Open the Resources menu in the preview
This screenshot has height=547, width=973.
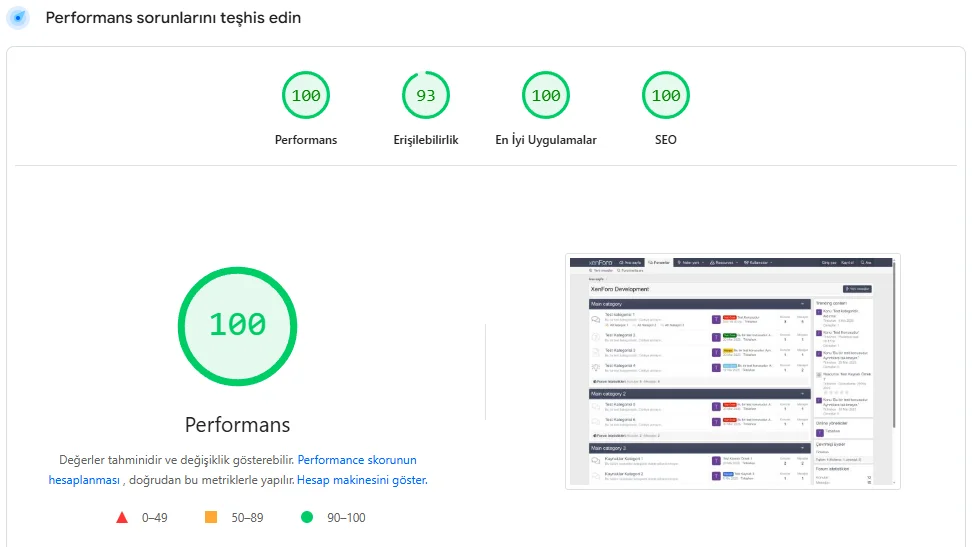coord(724,262)
